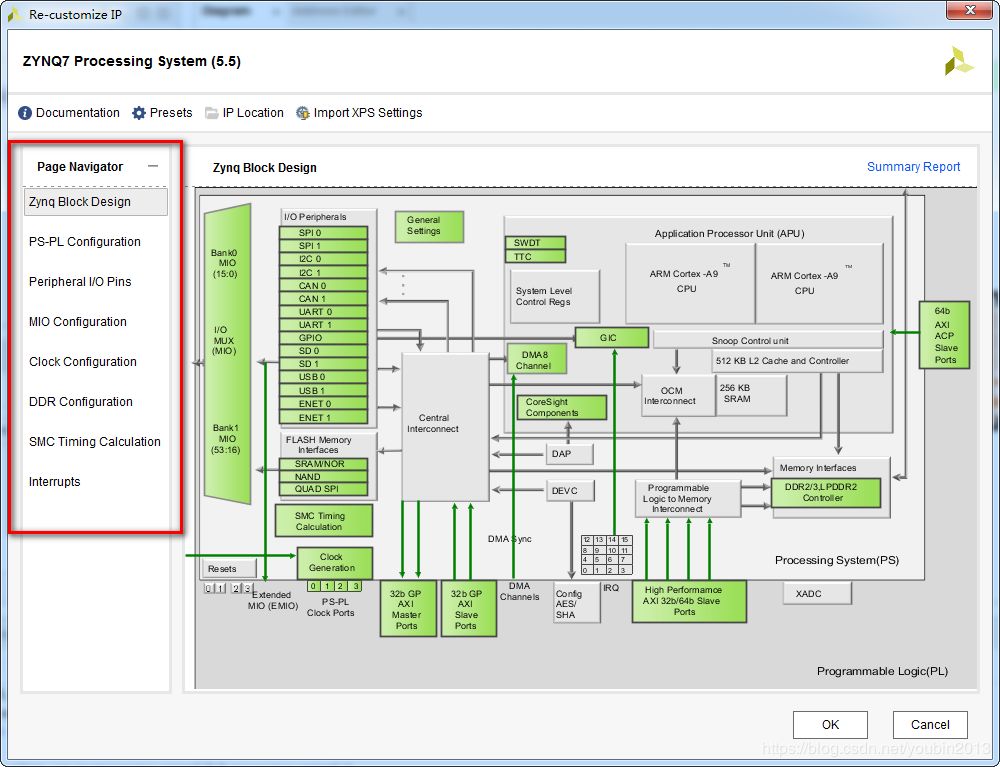Screen dimensions: 1000x767
Task: Open DDR Configuration page
Action: tap(81, 402)
